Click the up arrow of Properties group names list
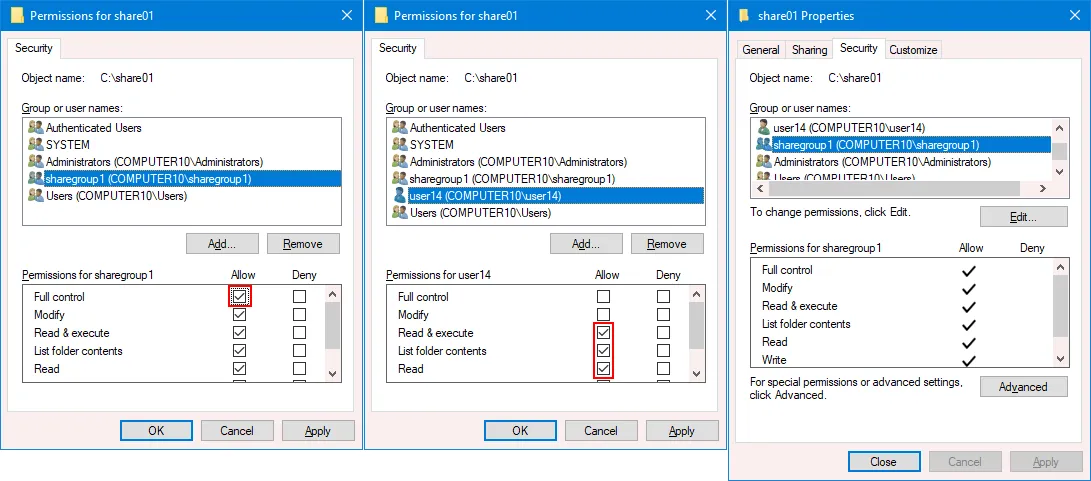This screenshot has height=481, width=1091. pyautogui.click(x=1059, y=127)
